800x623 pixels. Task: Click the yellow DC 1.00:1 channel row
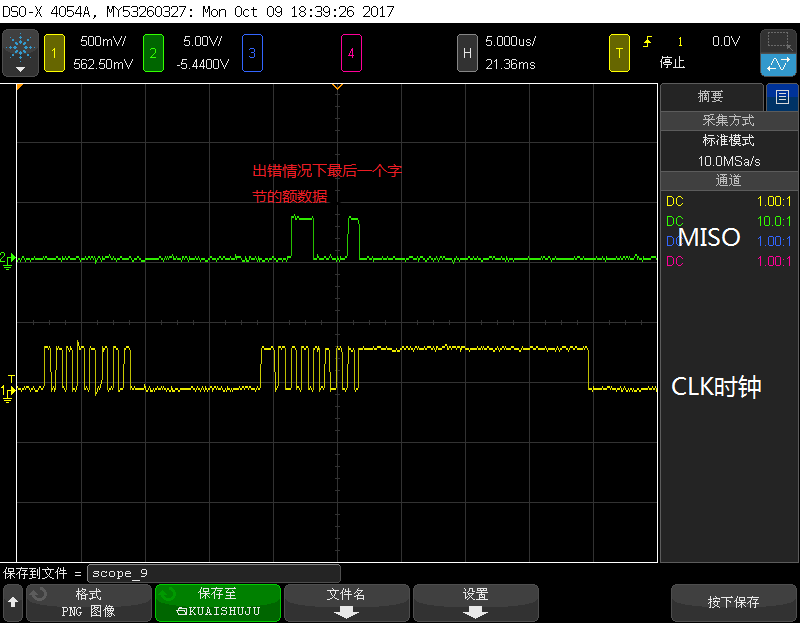coord(729,202)
